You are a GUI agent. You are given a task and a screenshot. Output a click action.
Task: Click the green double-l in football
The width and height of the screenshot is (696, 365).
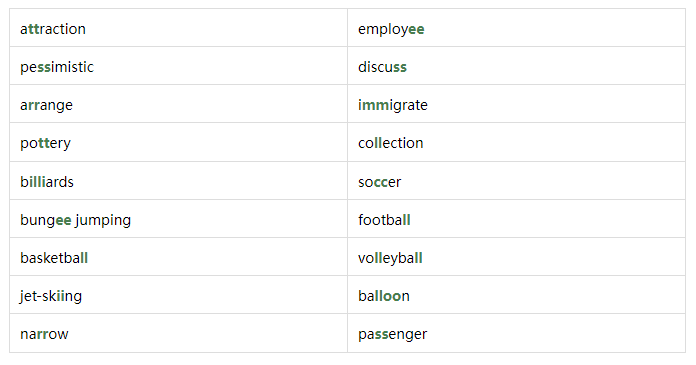pos(407,220)
